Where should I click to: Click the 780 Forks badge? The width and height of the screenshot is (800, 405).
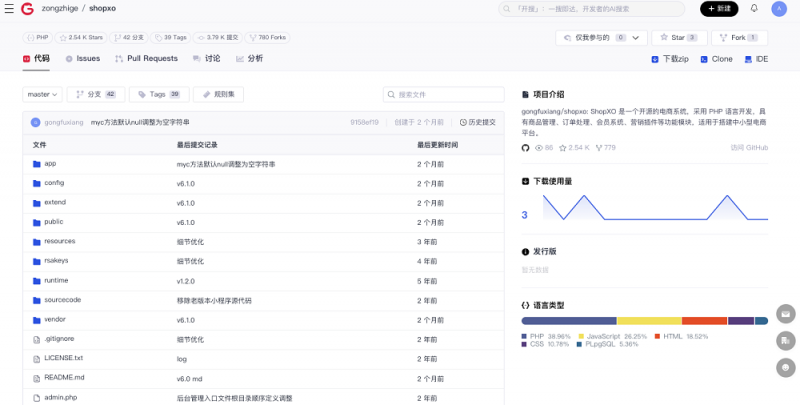point(267,38)
